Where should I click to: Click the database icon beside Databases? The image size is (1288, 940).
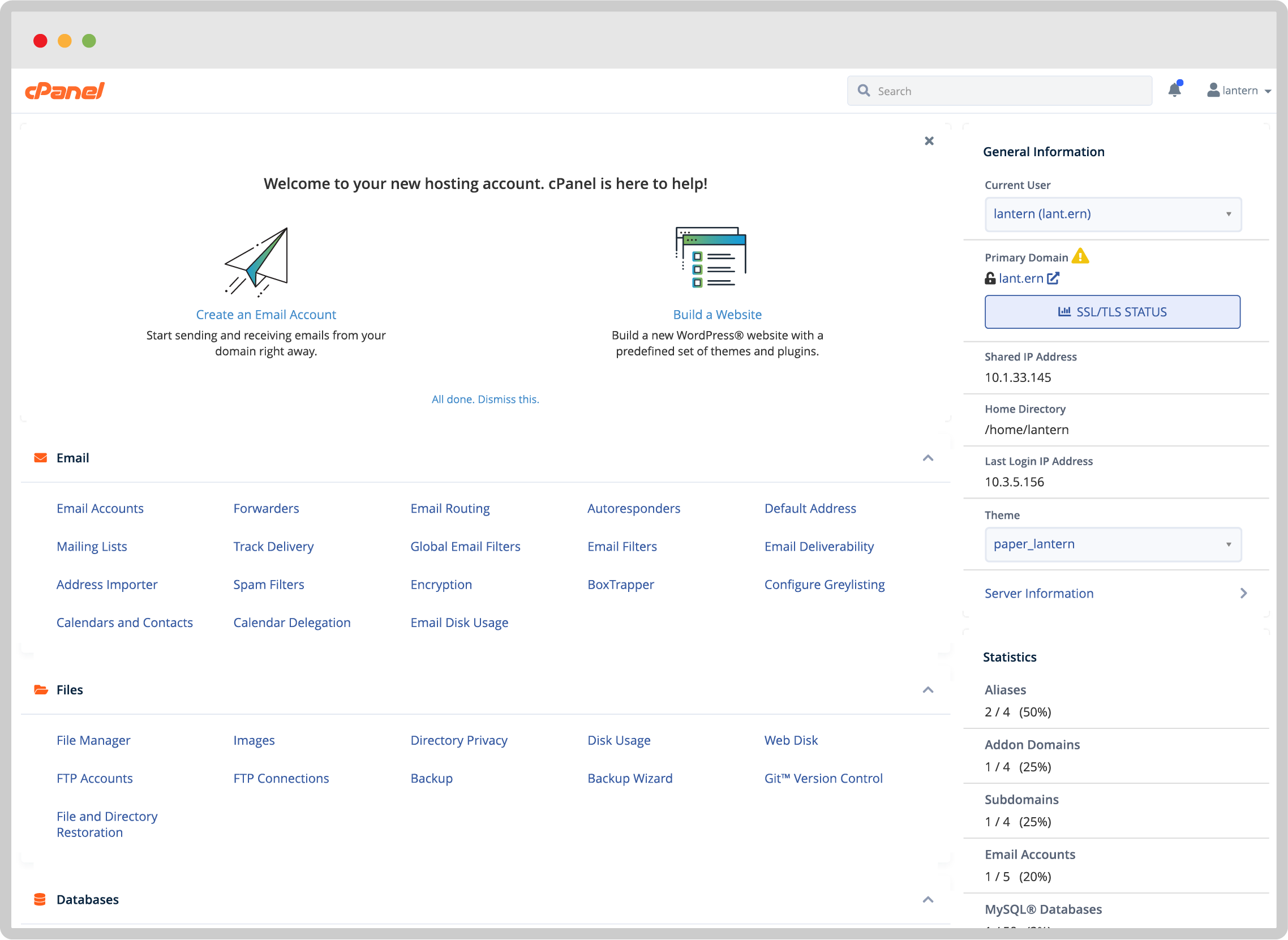tap(40, 900)
